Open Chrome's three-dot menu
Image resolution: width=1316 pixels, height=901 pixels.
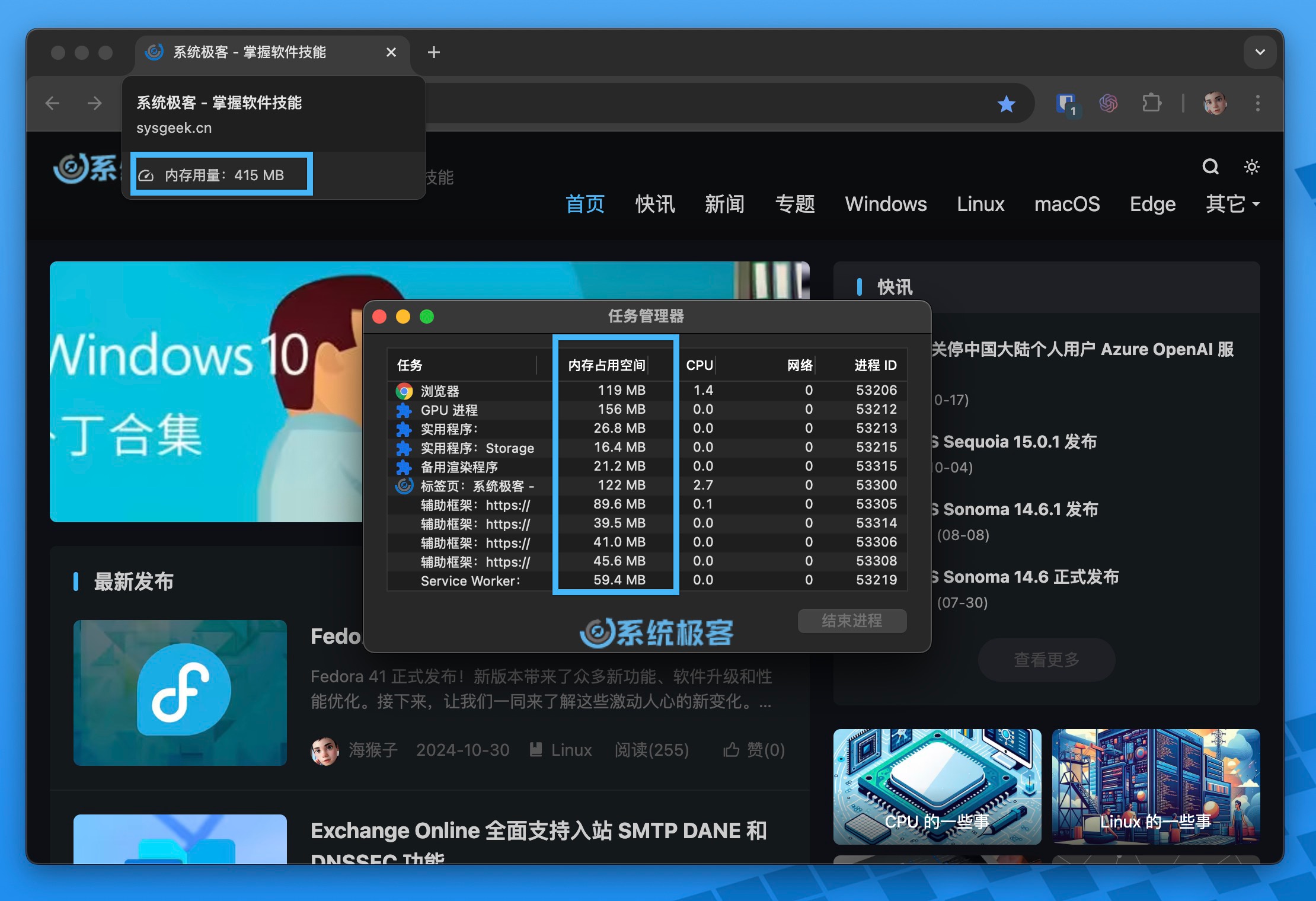click(x=1257, y=103)
